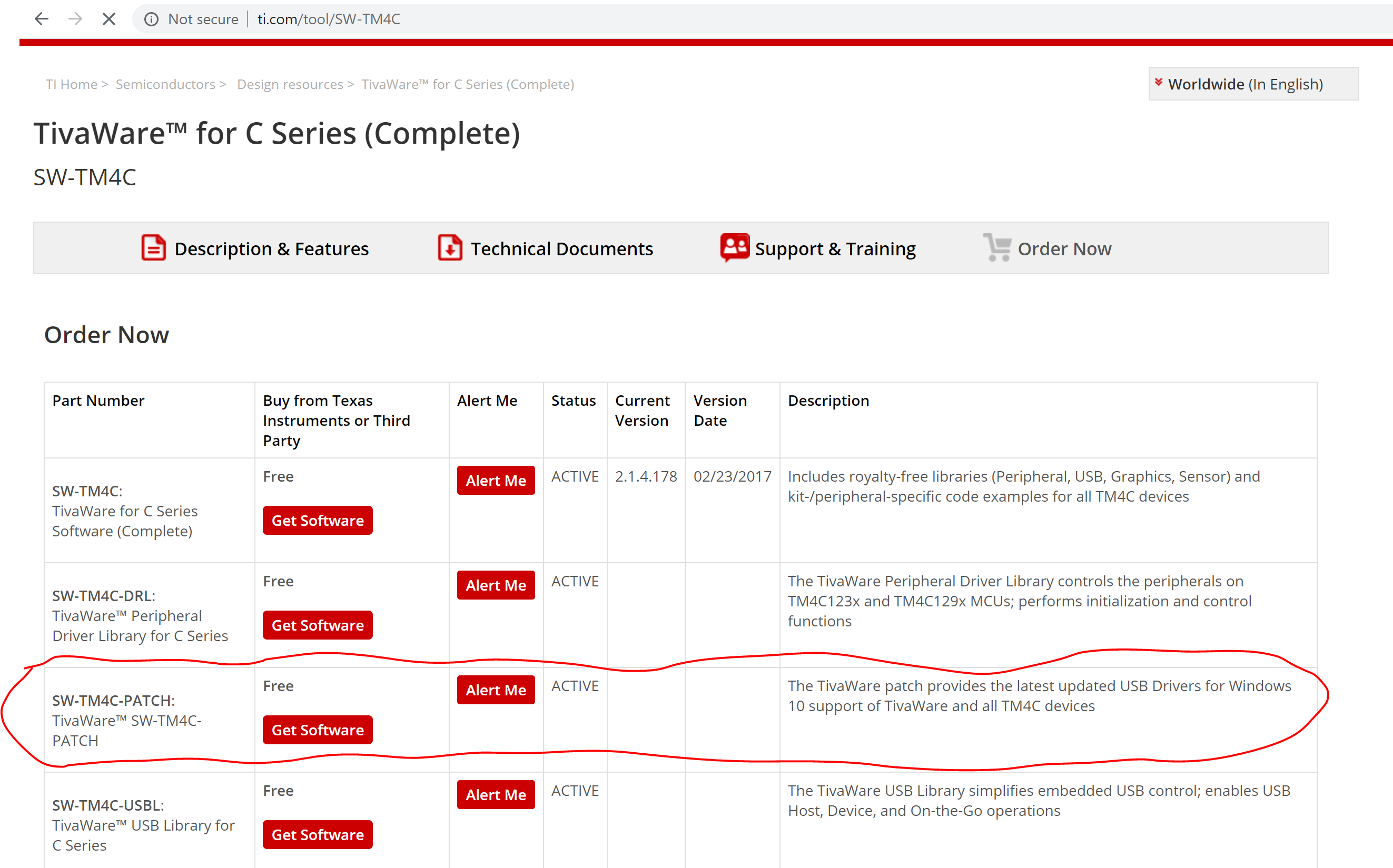Open the Technical Documents tab

tap(561, 248)
